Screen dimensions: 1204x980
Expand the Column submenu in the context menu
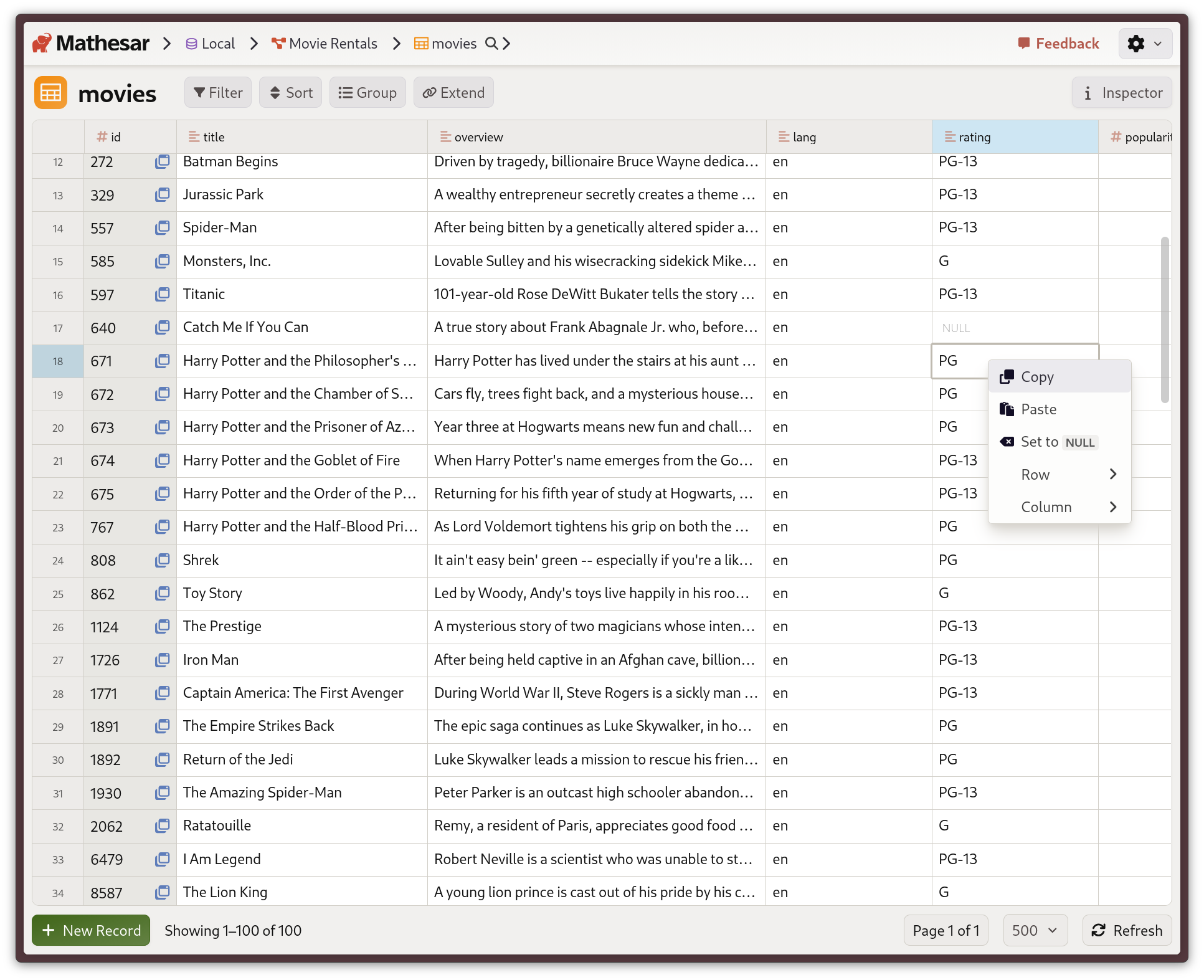tap(1059, 507)
